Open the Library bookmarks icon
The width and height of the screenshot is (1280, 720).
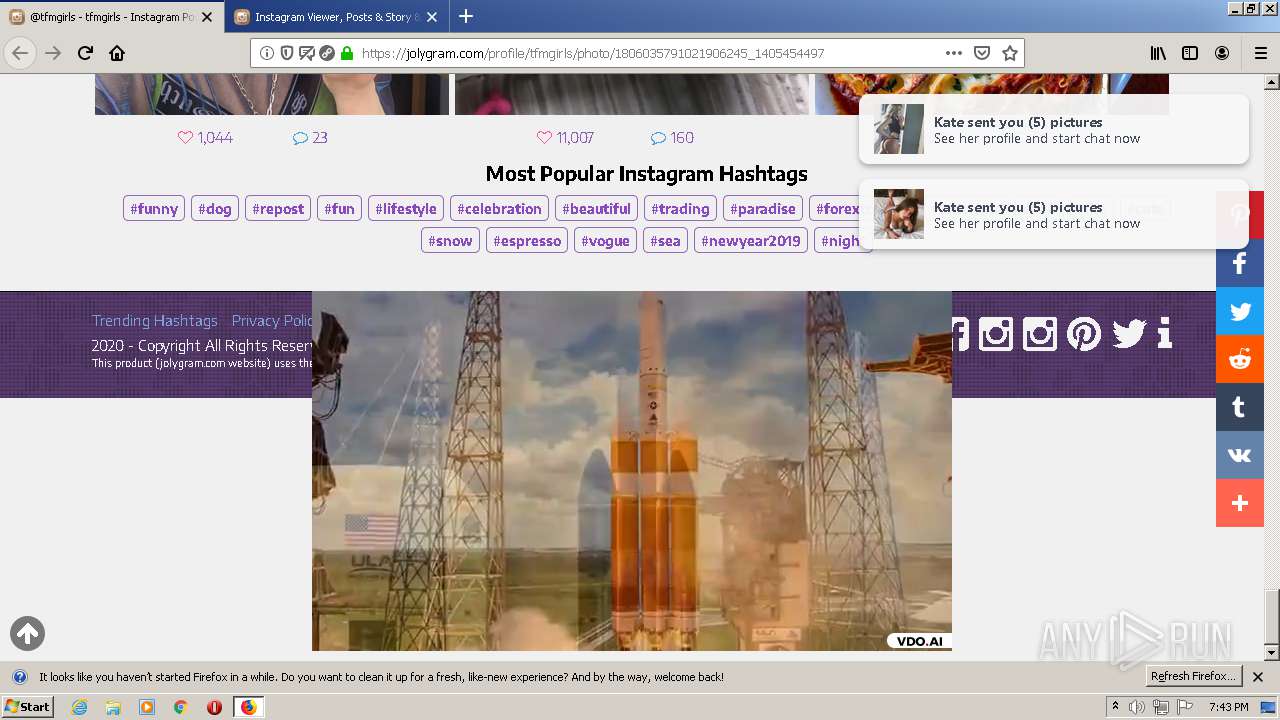[1158, 53]
